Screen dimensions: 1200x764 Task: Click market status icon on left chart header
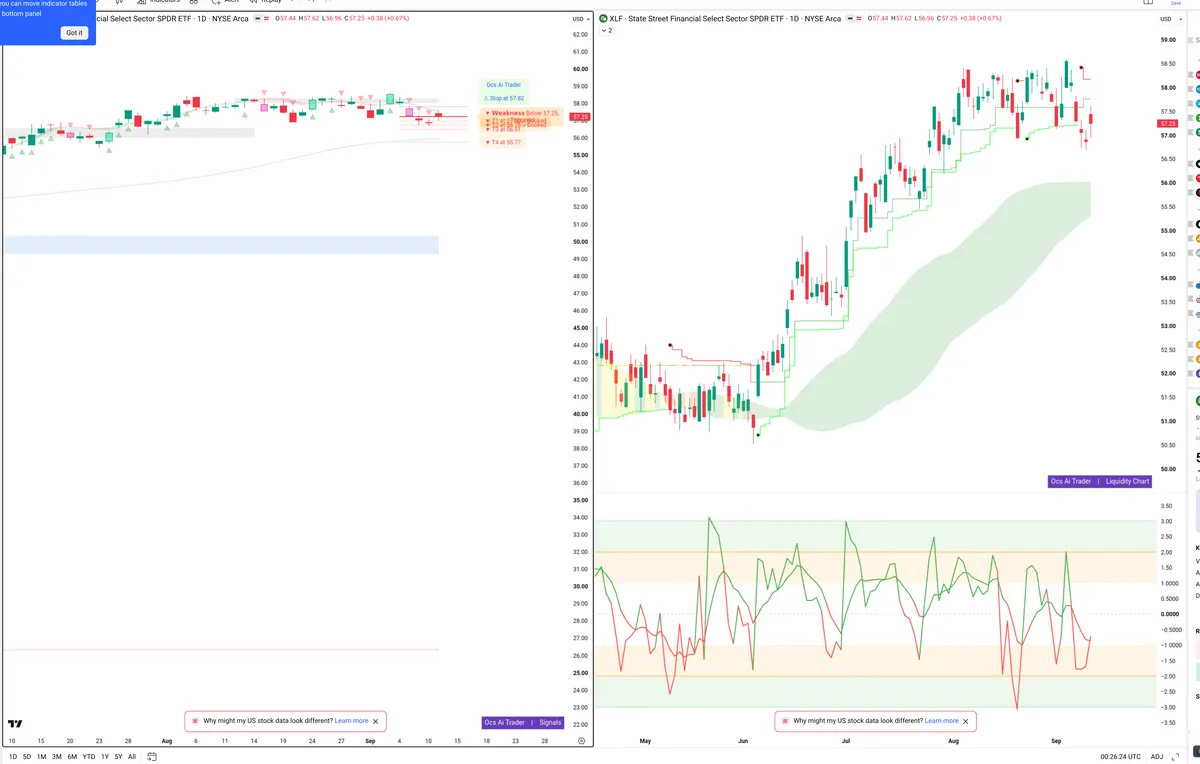coord(259,19)
